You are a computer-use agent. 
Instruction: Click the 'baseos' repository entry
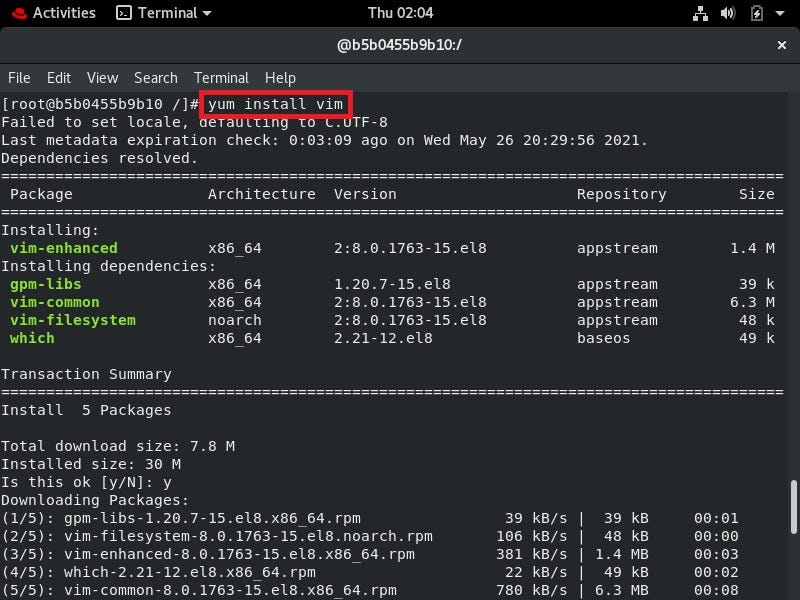604,338
